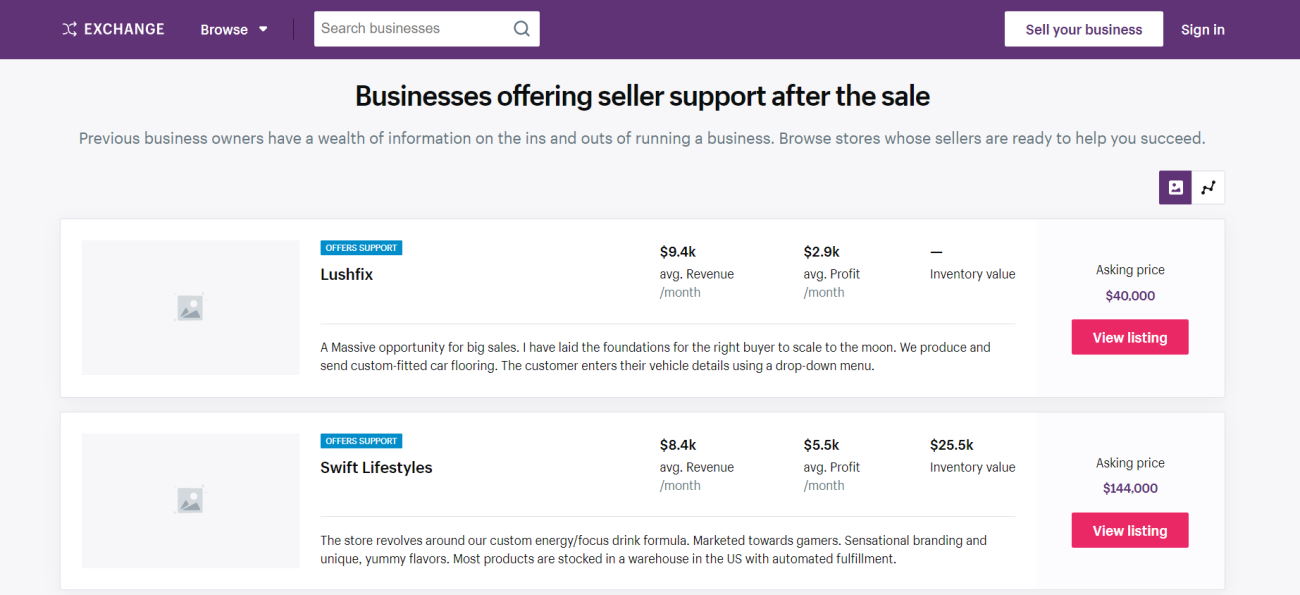Click the Exchange shuffle logo icon
The height and width of the screenshot is (595, 1300).
pos(69,29)
